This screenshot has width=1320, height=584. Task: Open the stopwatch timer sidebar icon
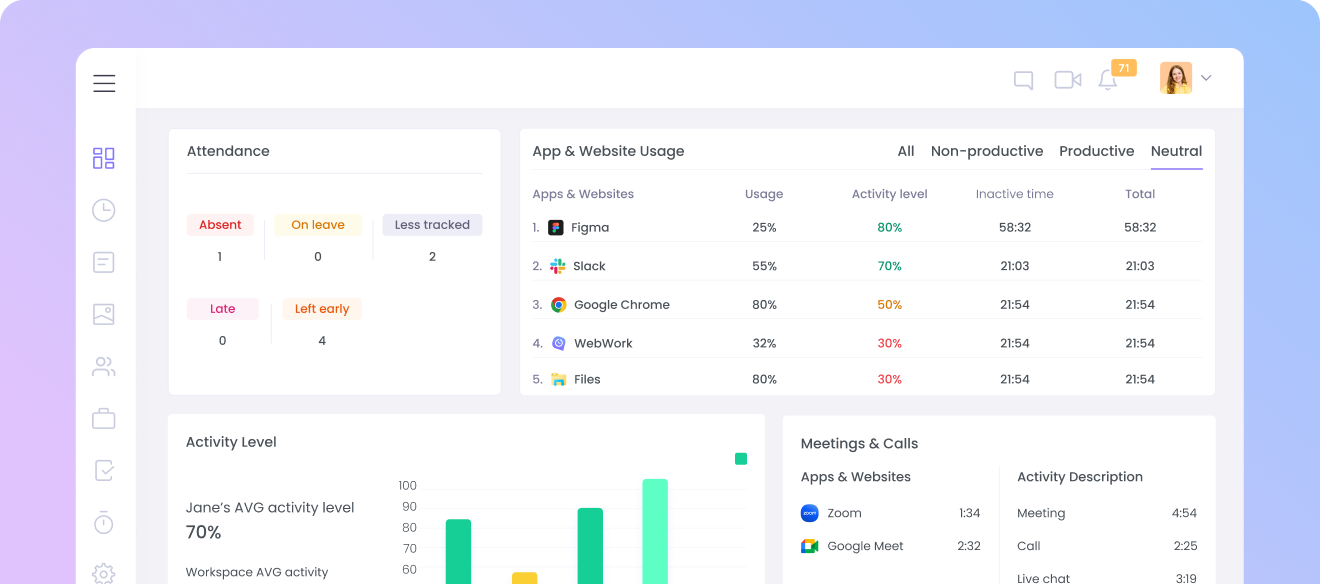104,522
